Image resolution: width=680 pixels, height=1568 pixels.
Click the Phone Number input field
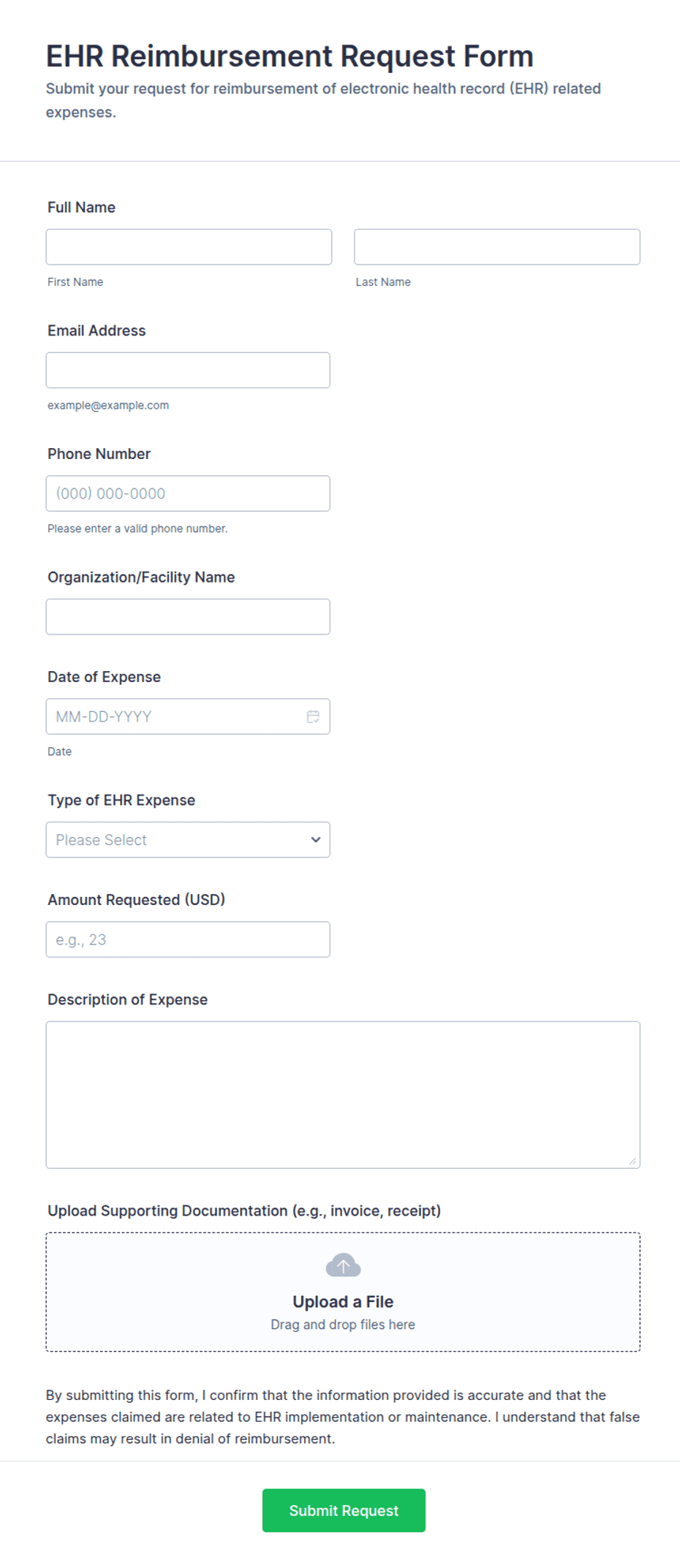point(188,493)
